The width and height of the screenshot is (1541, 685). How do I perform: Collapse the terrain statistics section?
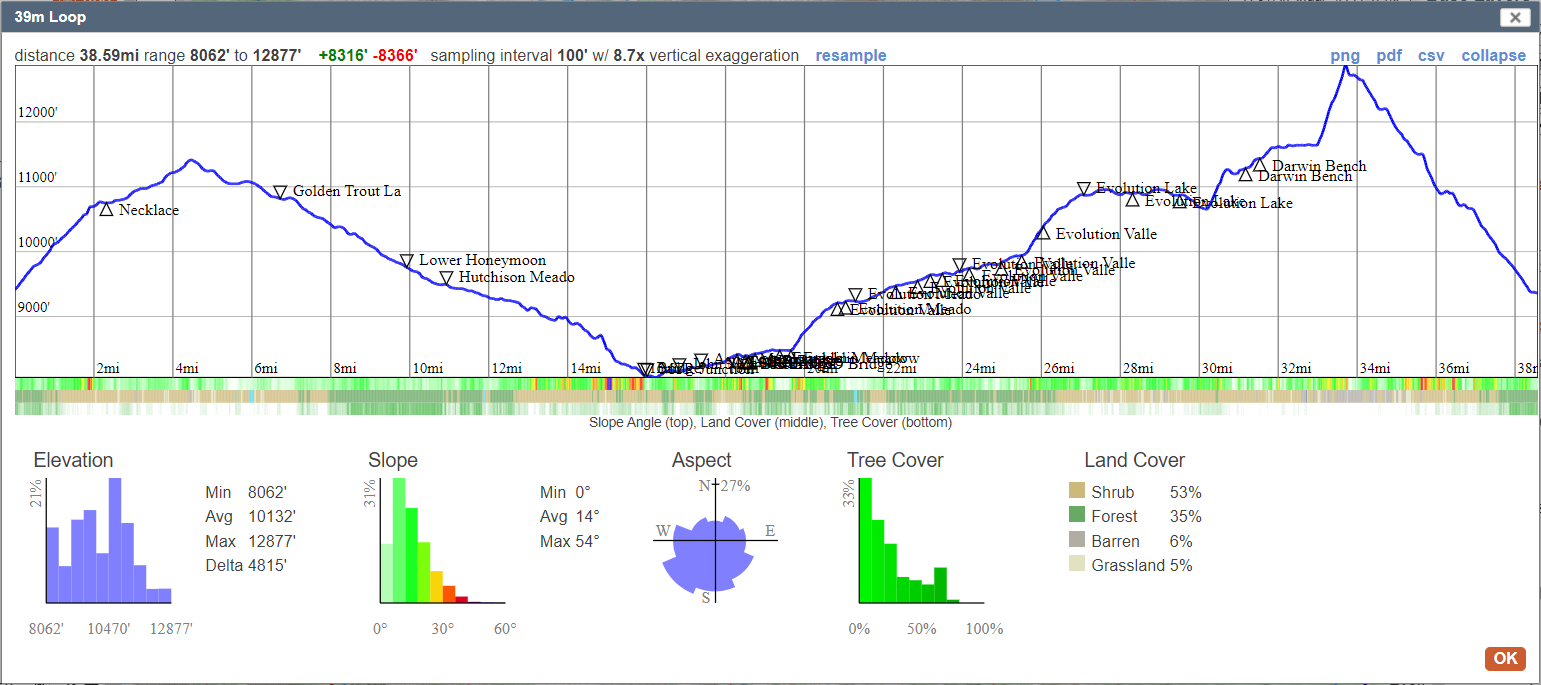click(1494, 56)
